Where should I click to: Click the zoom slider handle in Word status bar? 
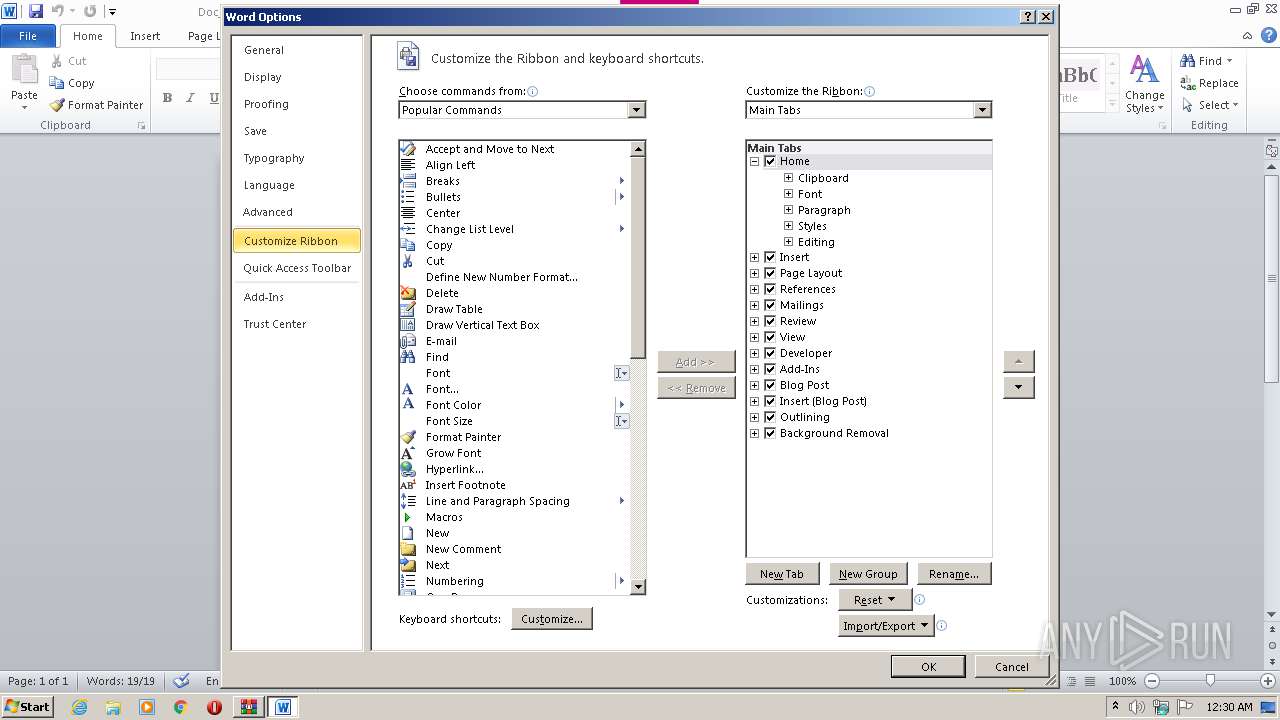point(1210,680)
